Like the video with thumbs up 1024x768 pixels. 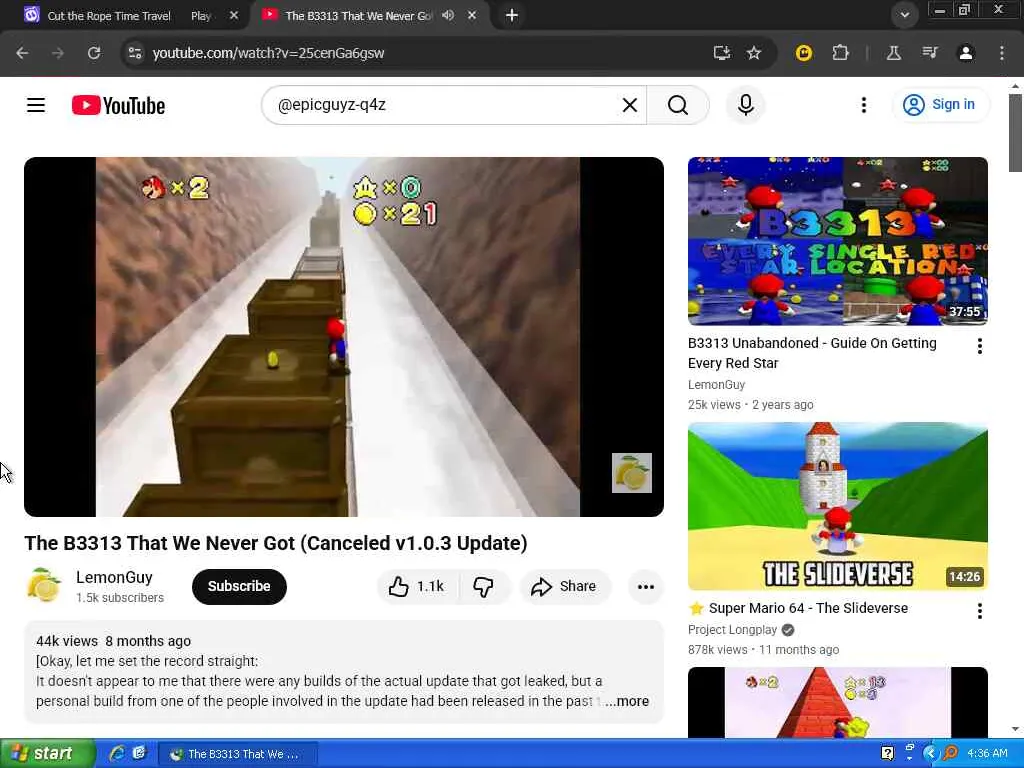417,586
